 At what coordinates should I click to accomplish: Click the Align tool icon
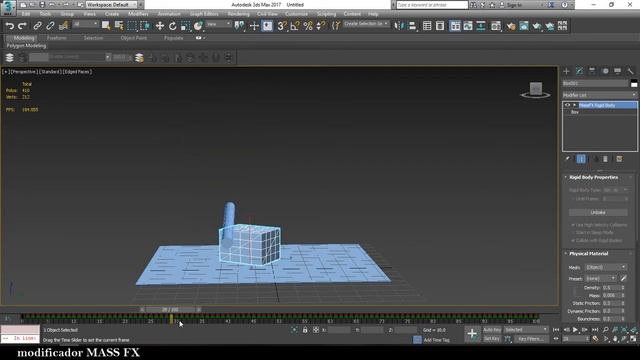(412, 26)
